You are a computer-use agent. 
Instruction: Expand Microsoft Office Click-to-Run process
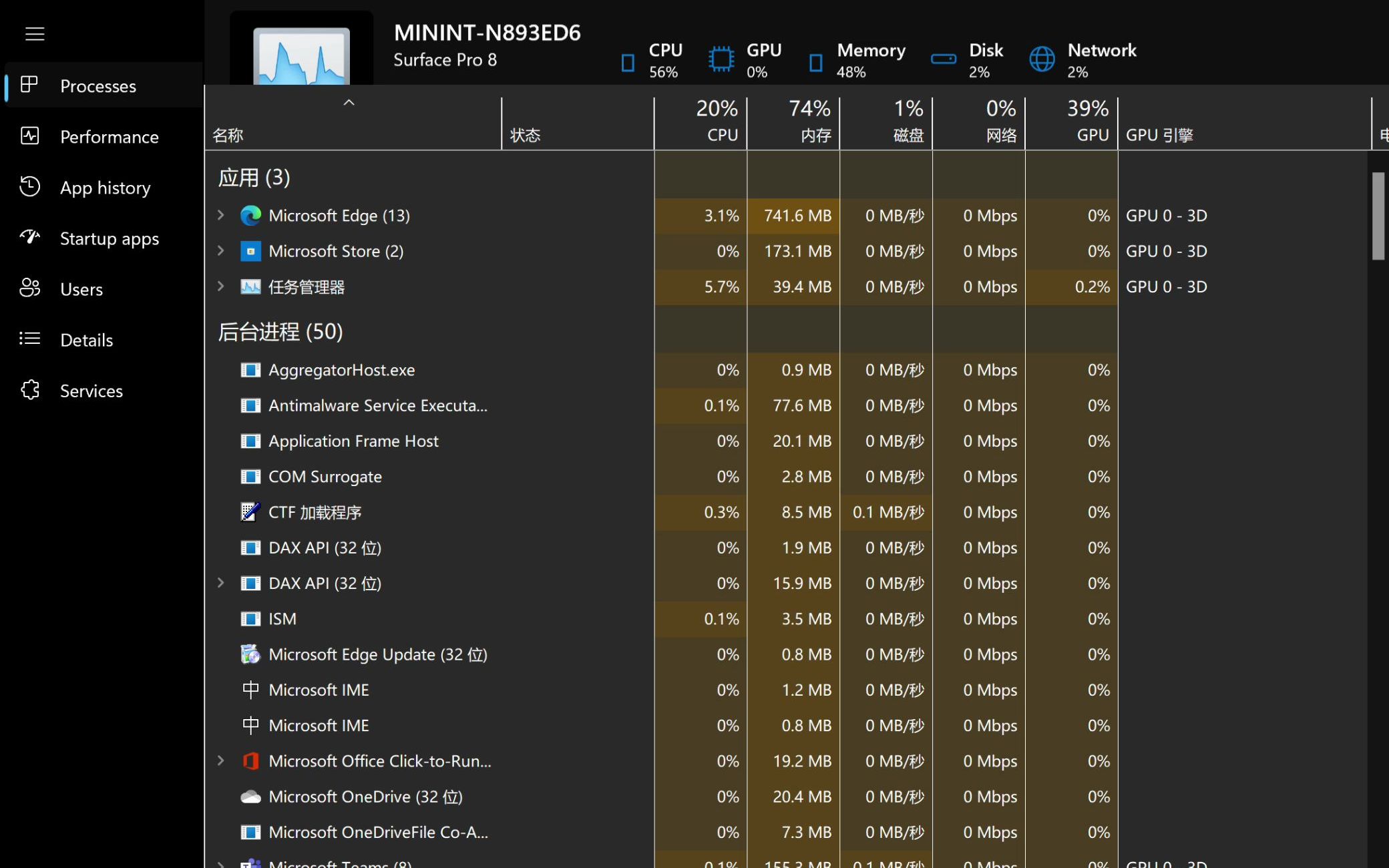[221, 761]
